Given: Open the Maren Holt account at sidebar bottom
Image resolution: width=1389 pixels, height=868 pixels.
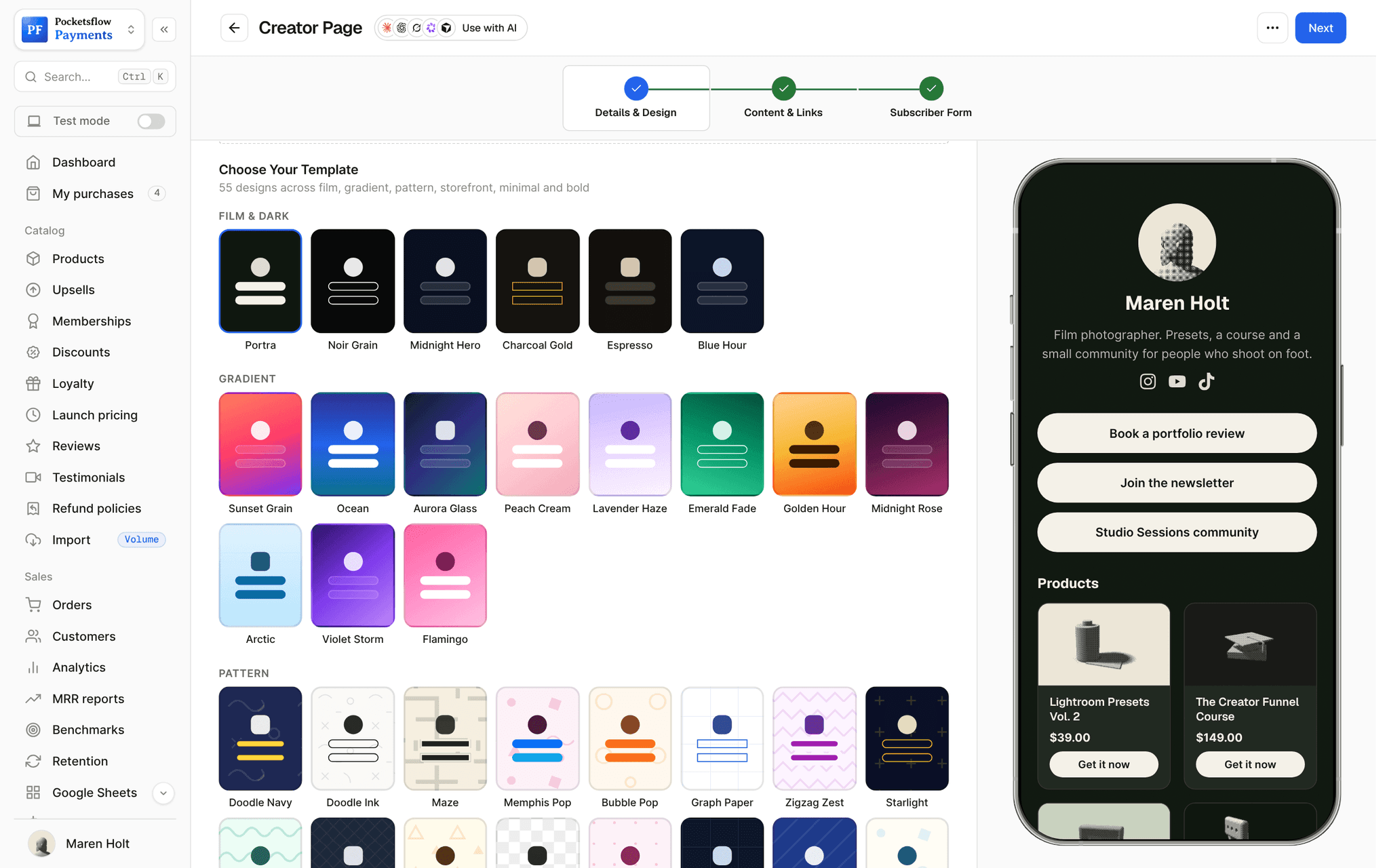Looking at the screenshot, I should [x=95, y=844].
